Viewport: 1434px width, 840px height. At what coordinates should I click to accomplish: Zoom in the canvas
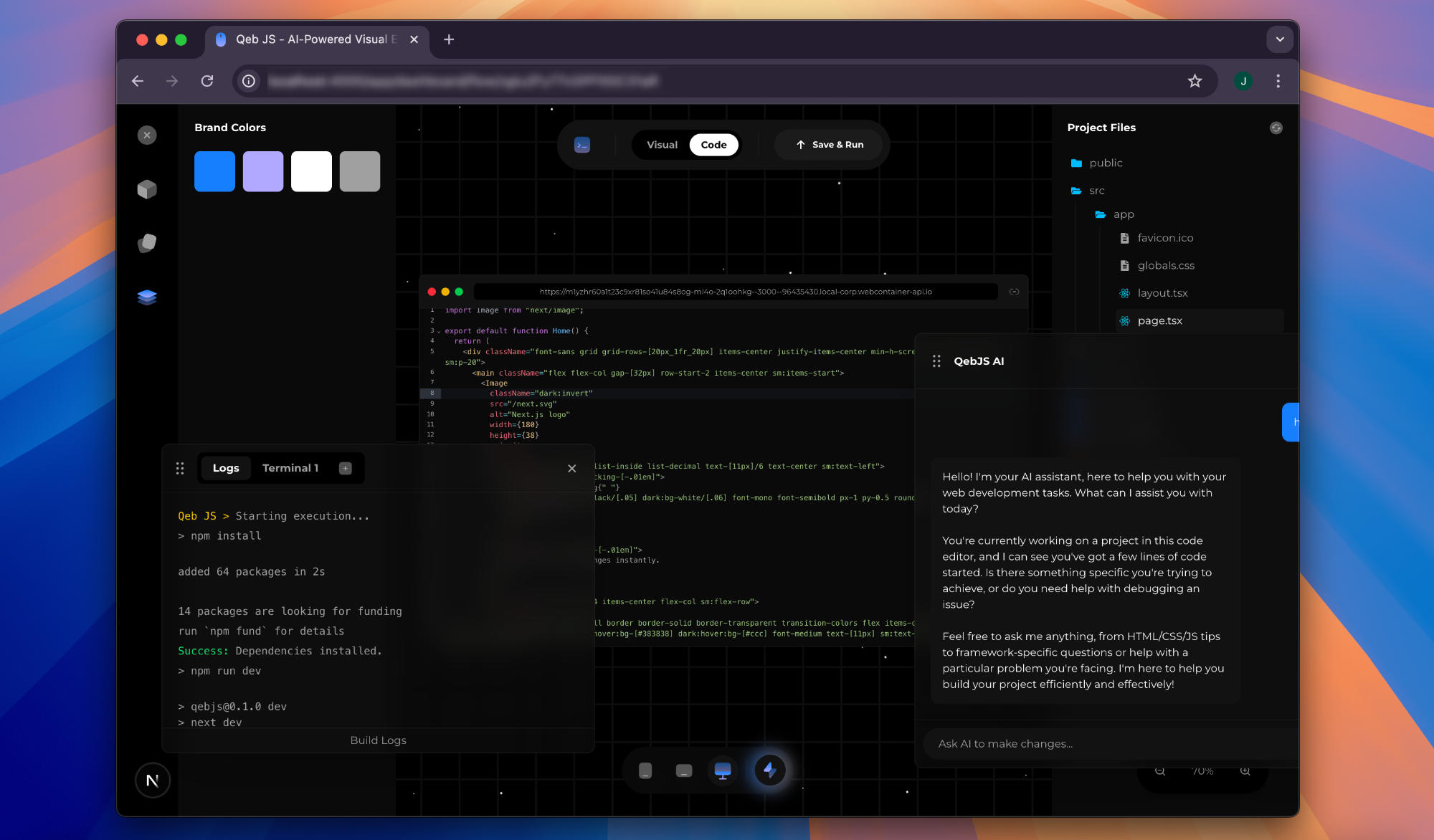(x=1245, y=771)
